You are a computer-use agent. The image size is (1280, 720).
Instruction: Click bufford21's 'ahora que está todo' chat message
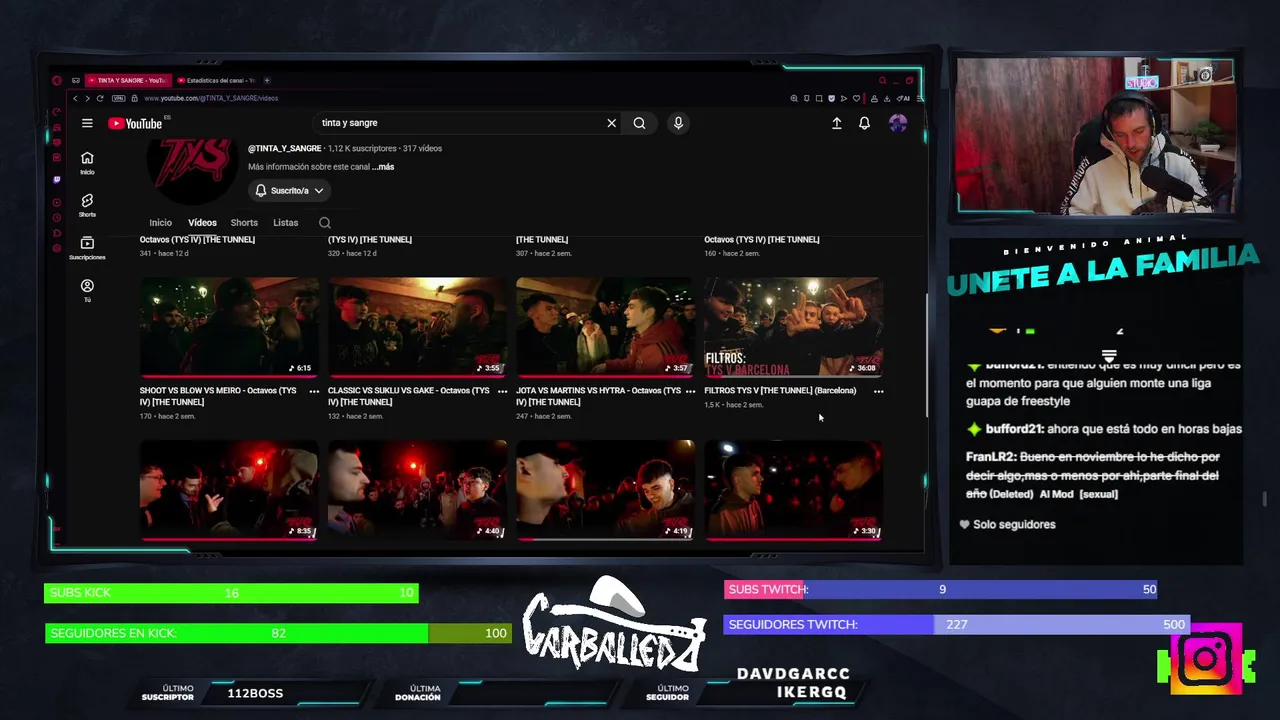1104,429
